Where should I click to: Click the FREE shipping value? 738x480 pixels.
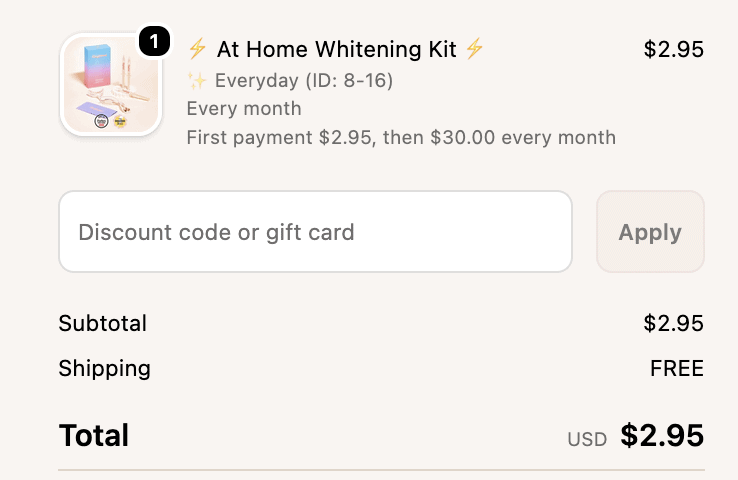pos(676,368)
